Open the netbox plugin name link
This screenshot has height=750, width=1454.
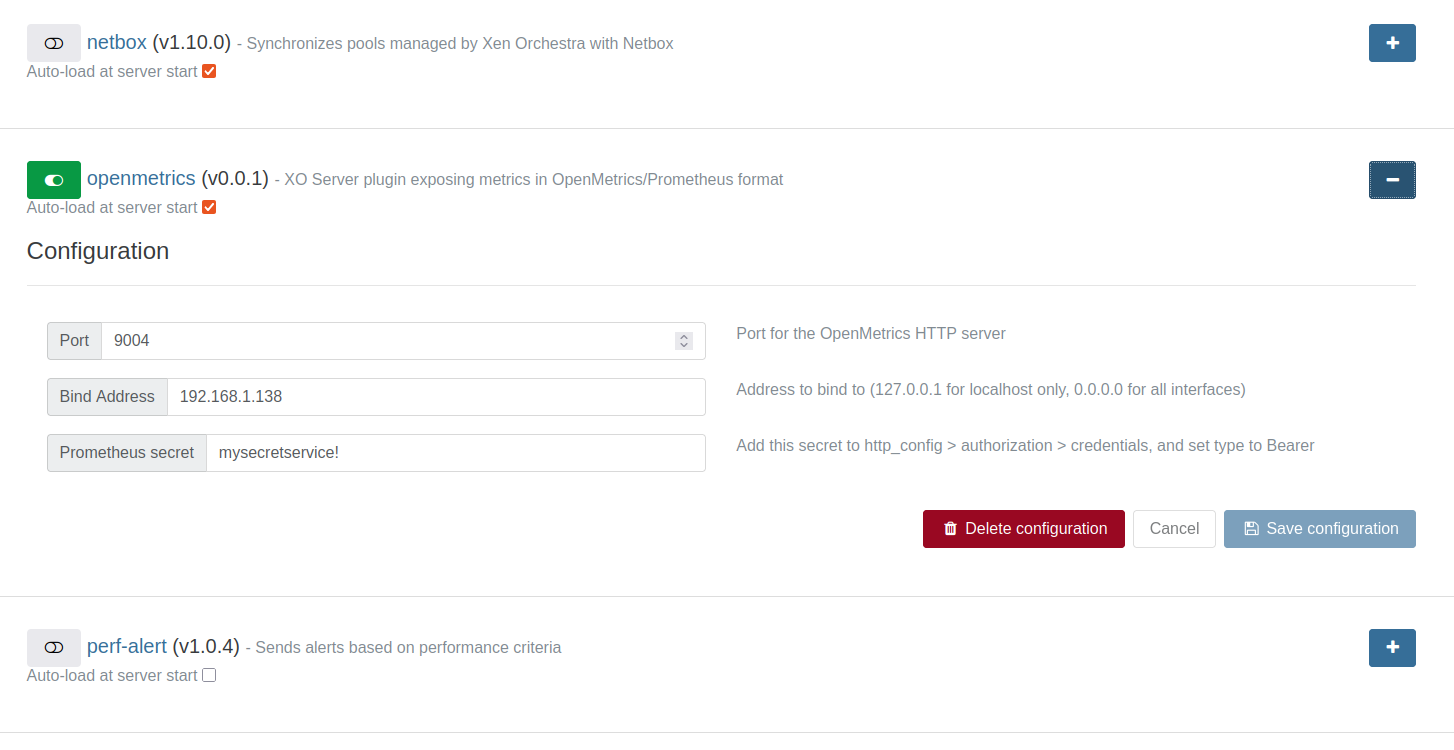[x=117, y=43]
